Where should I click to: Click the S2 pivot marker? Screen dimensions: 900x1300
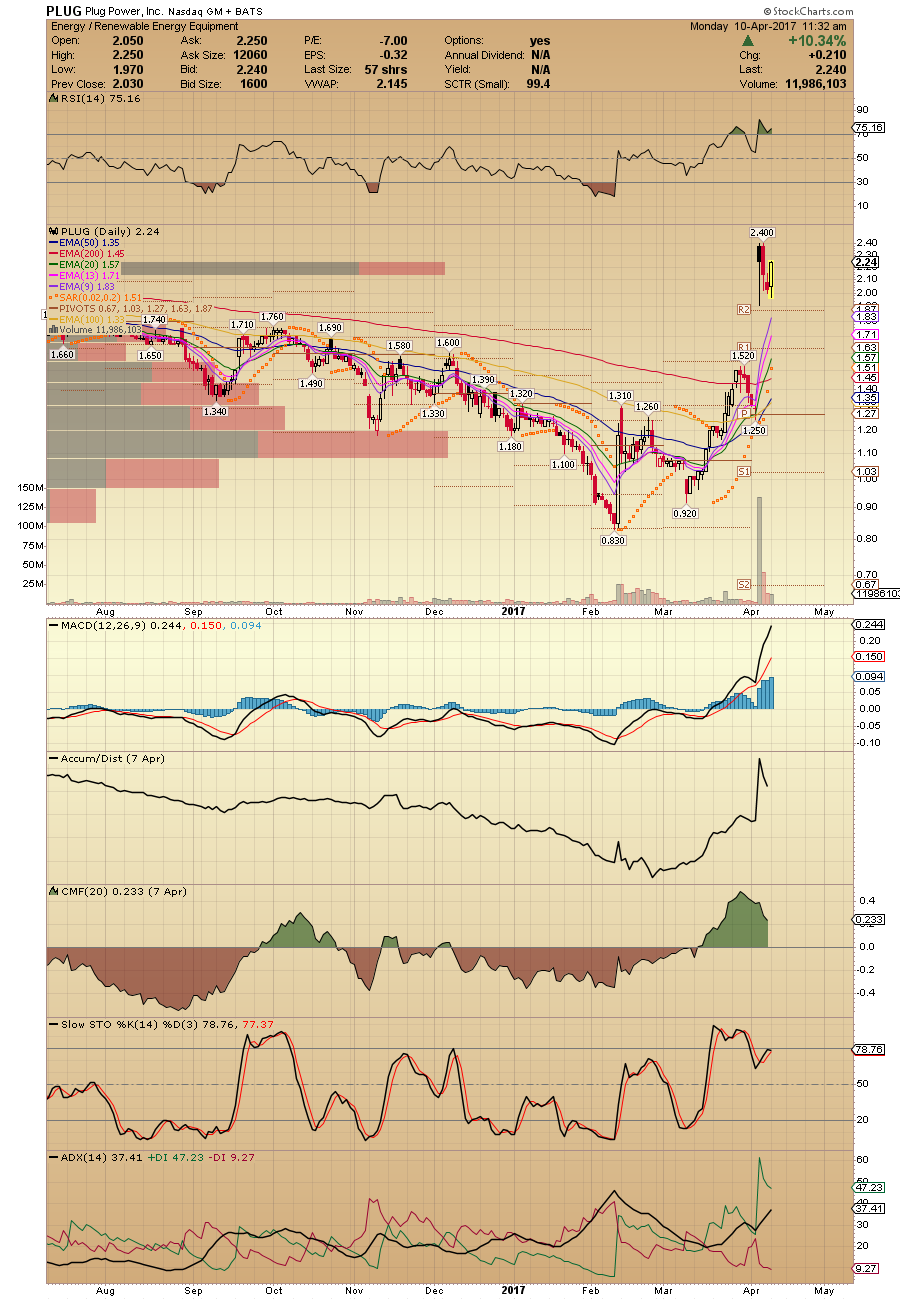click(x=744, y=584)
